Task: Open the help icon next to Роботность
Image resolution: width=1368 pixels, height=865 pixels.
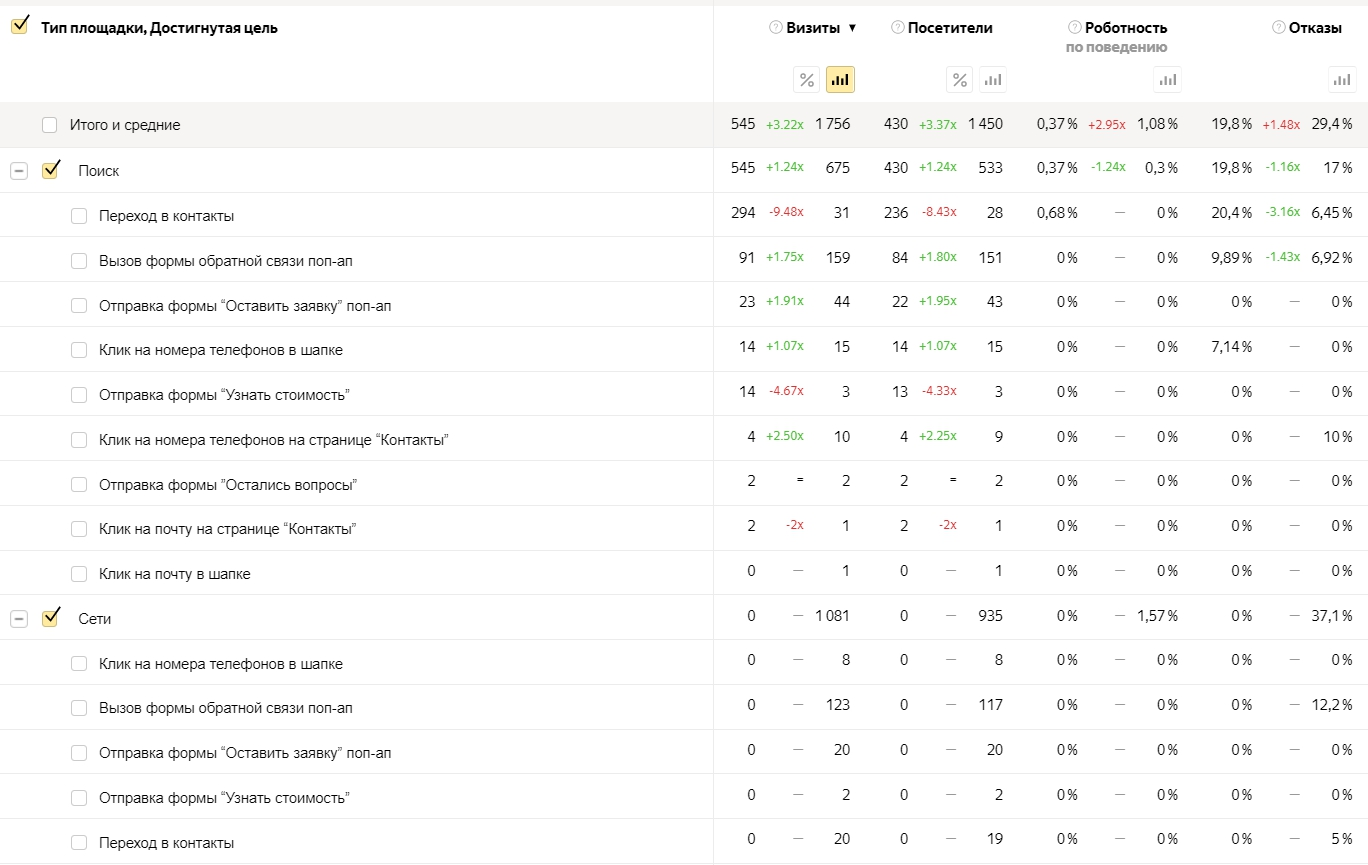Action: tap(1074, 28)
